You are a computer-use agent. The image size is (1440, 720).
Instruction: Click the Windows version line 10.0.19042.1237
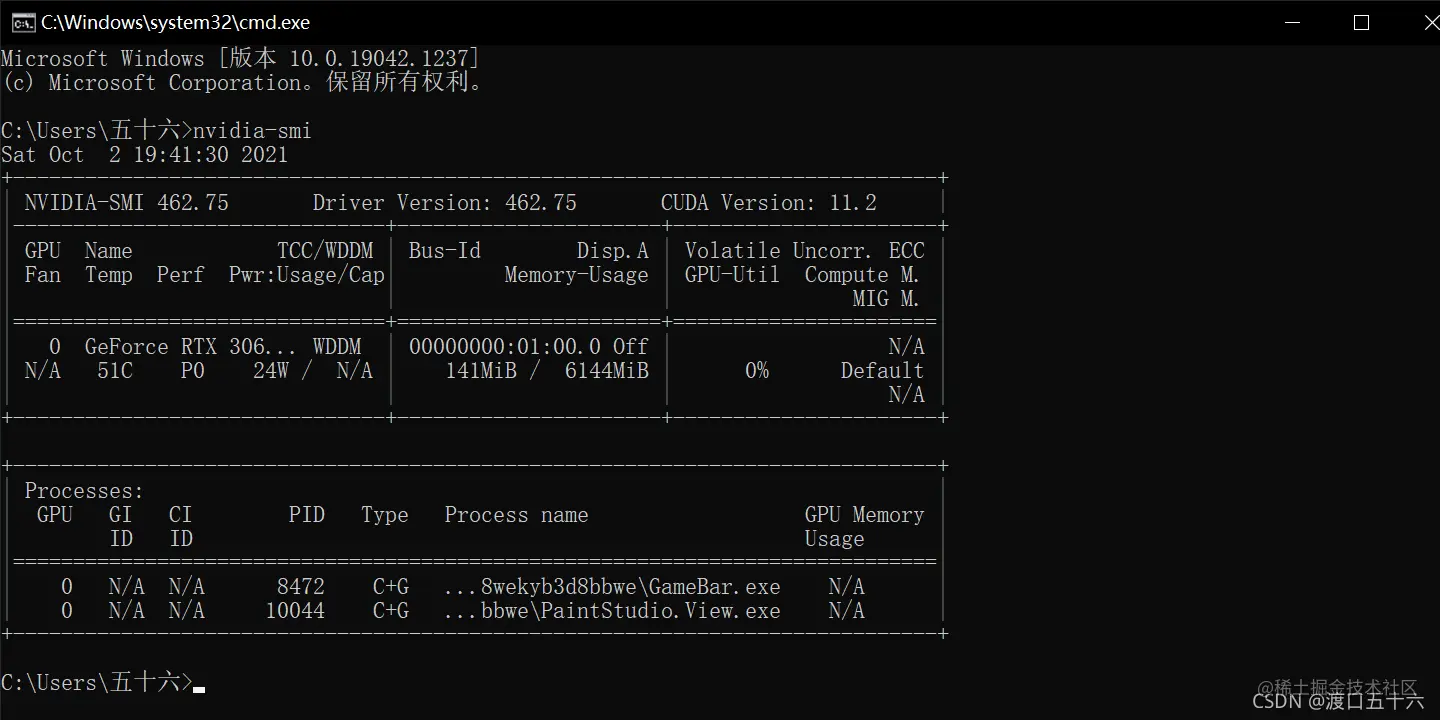click(x=240, y=59)
